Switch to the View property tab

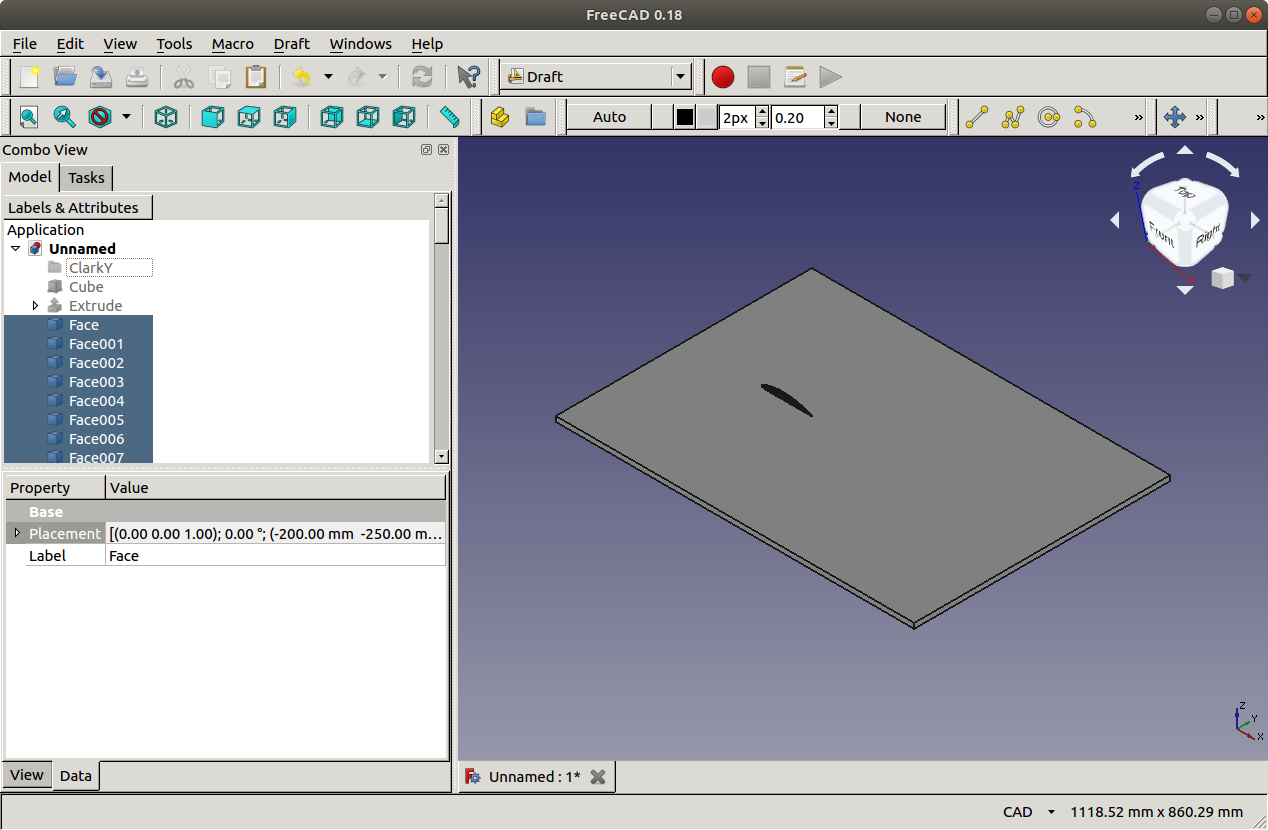click(27, 775)
